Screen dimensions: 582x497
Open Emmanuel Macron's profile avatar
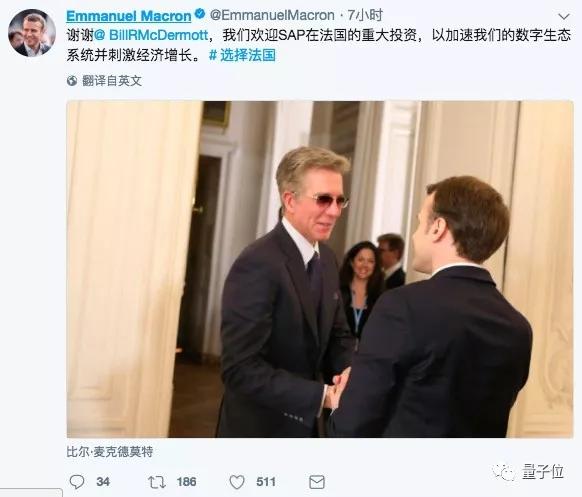(x=32, y=33)
